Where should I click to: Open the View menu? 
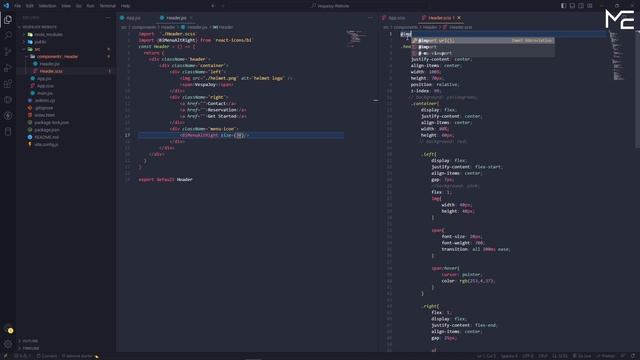click(x=66, y=6)
